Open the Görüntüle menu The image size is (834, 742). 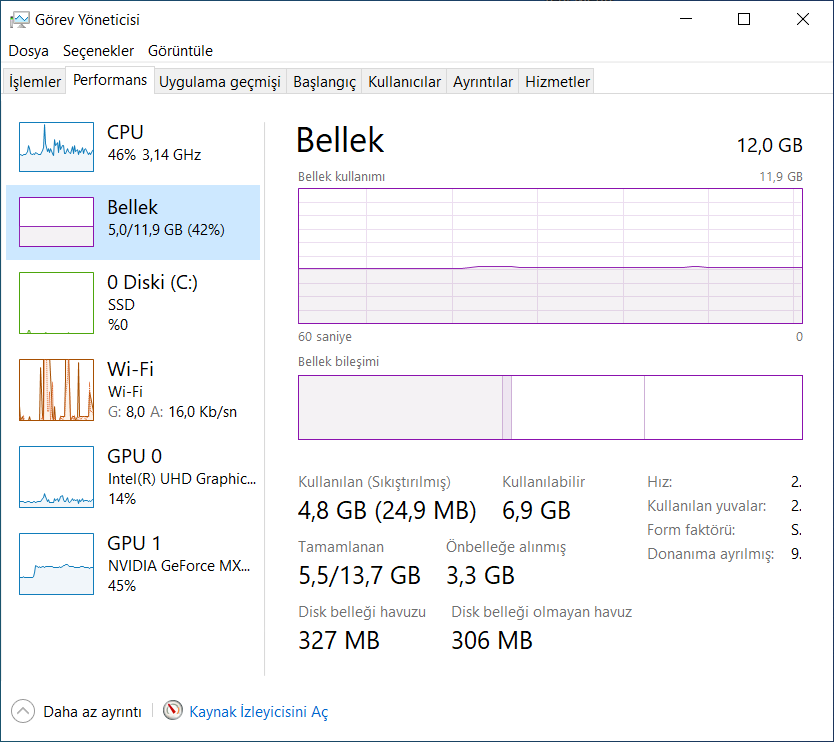[180, 51]
